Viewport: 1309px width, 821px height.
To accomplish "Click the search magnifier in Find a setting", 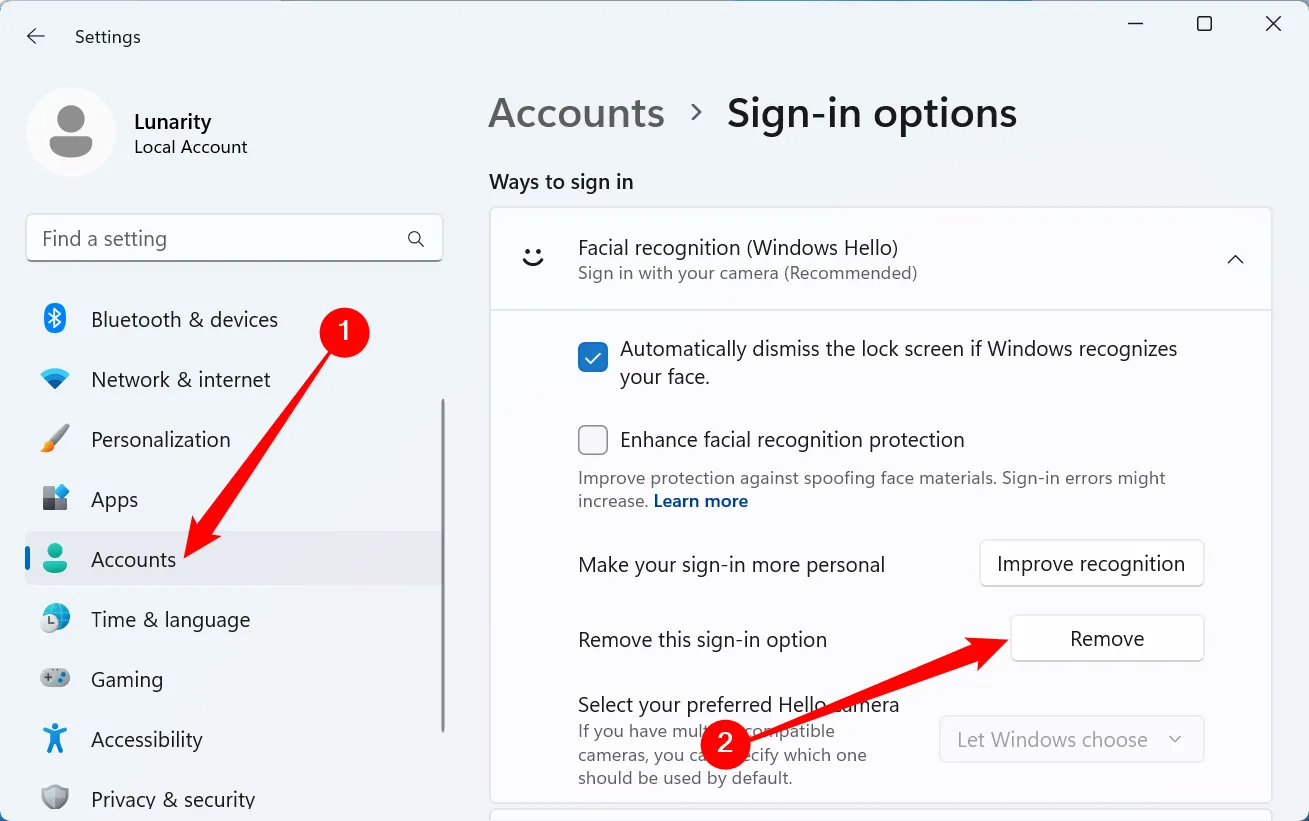I will [x=415, y=238].
